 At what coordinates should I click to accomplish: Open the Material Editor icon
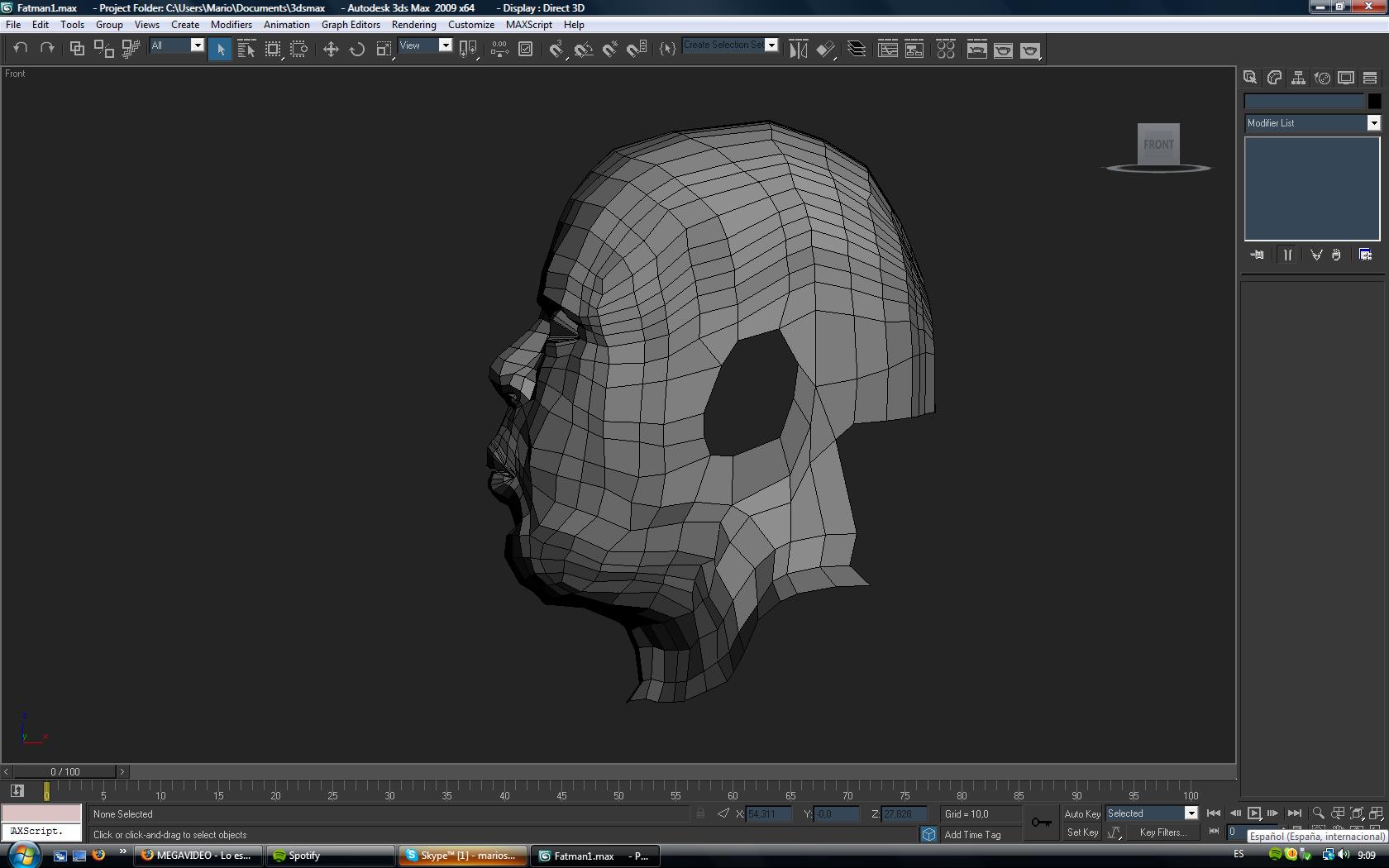tap(946, 50)
